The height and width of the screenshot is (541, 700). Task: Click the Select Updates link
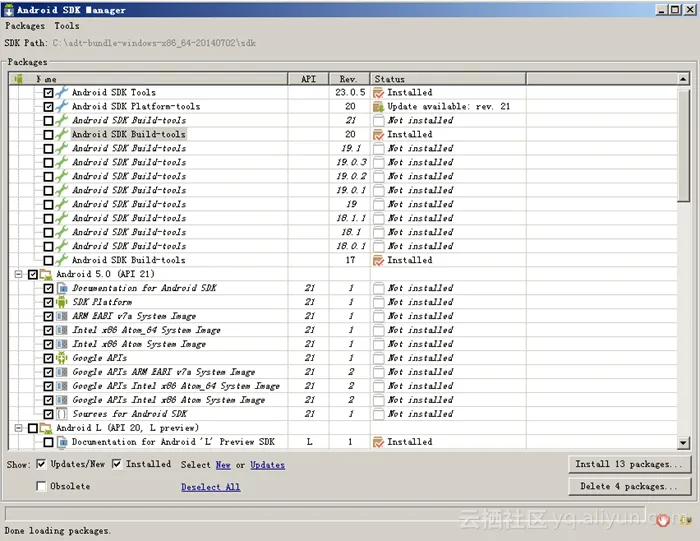point(267,465)
